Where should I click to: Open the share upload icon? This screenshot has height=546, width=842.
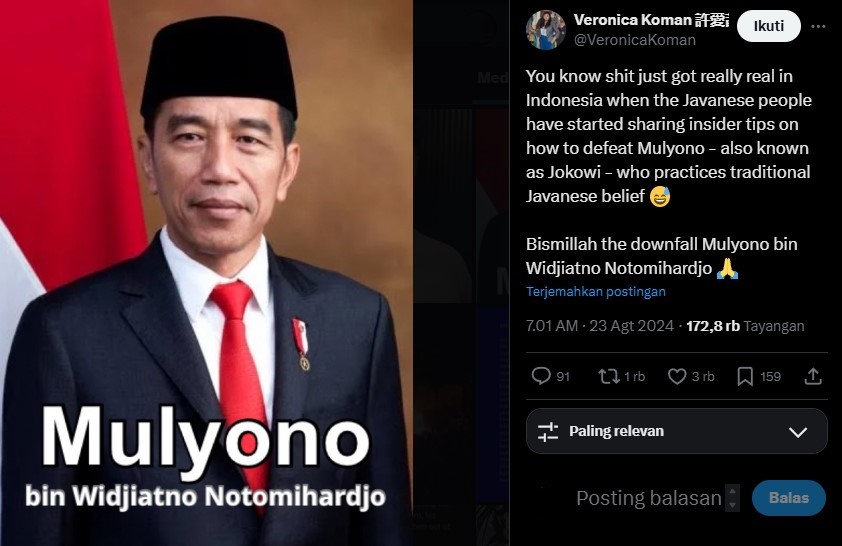click(813, 376)
